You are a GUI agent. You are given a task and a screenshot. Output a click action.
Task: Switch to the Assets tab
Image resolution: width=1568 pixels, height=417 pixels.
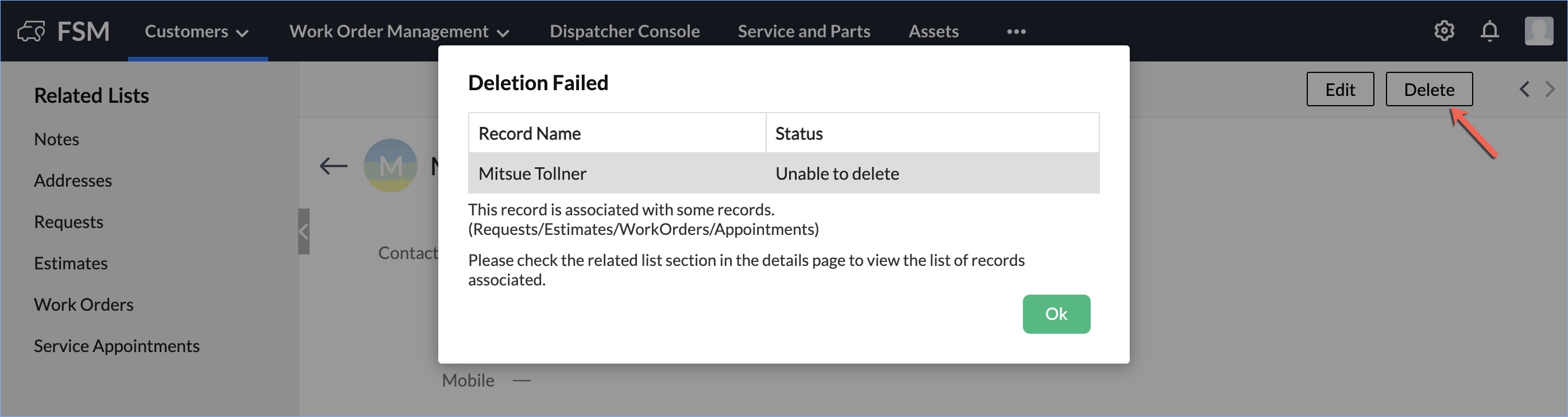click(933, 32)
